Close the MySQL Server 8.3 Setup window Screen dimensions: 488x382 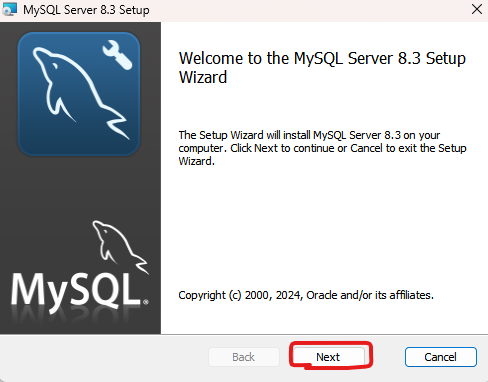(477, 9)
